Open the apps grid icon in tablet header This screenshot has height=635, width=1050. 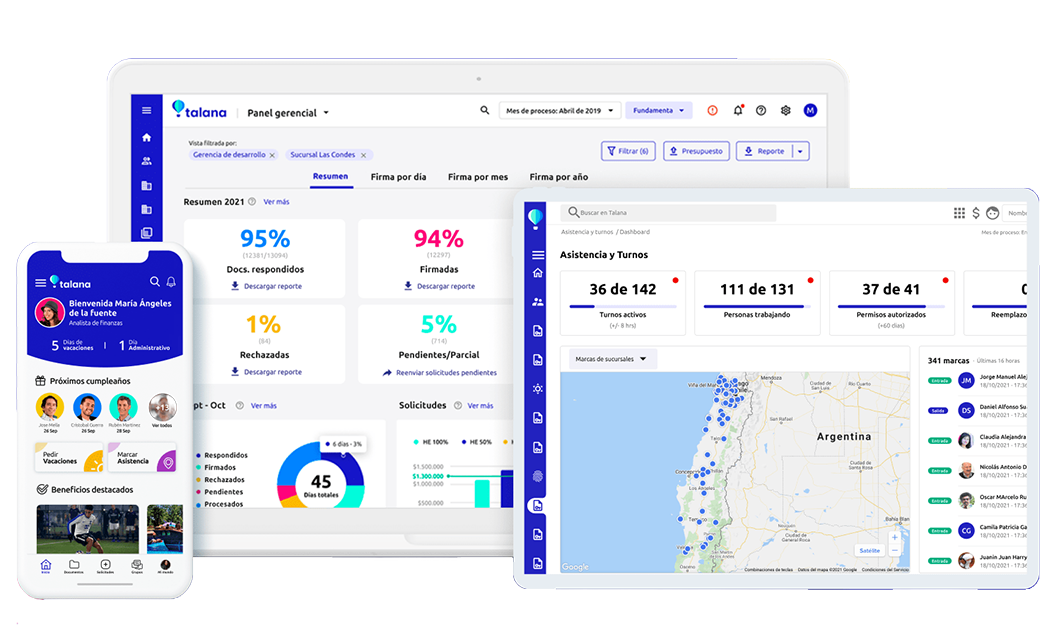click(x=959, y=213)
